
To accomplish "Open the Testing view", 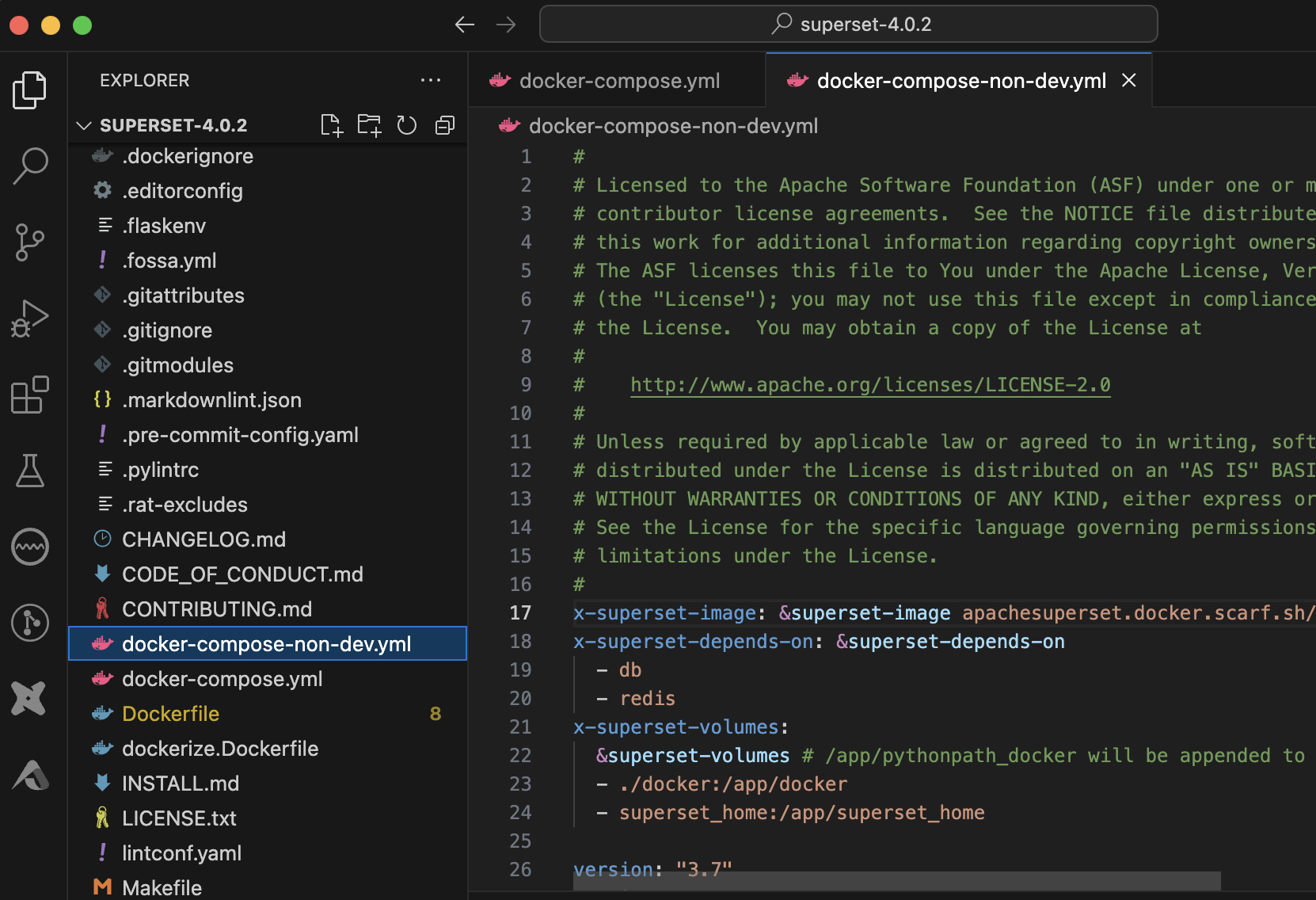I will point(30,471).
